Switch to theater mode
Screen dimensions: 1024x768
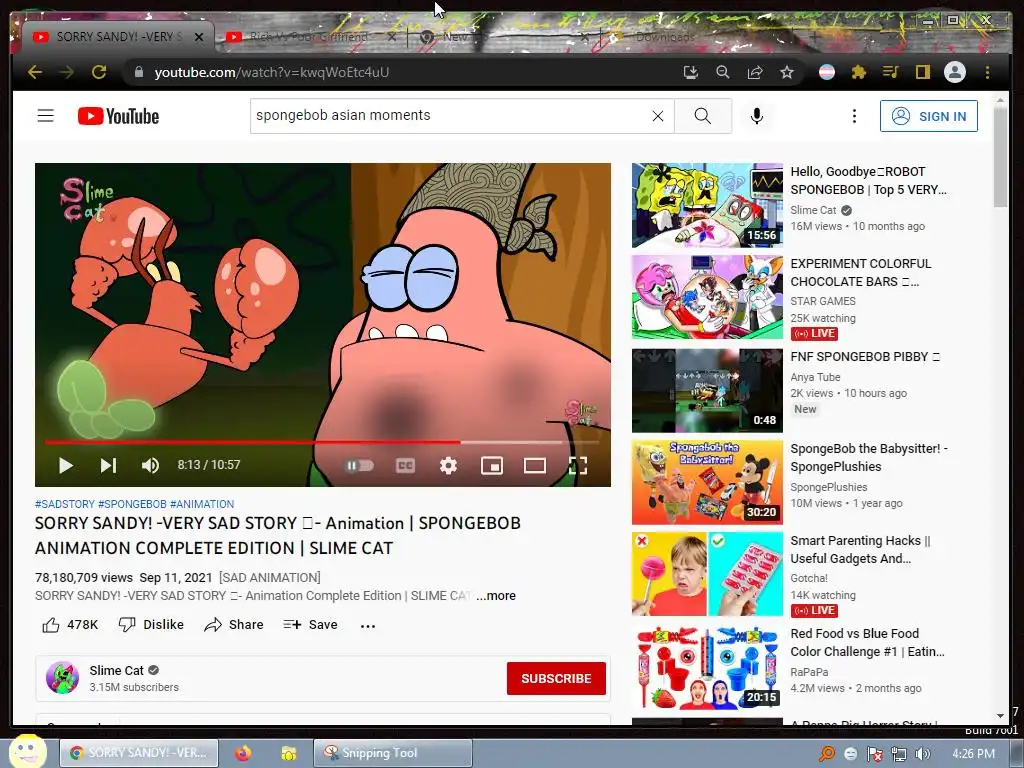click(x=535, y=465)
